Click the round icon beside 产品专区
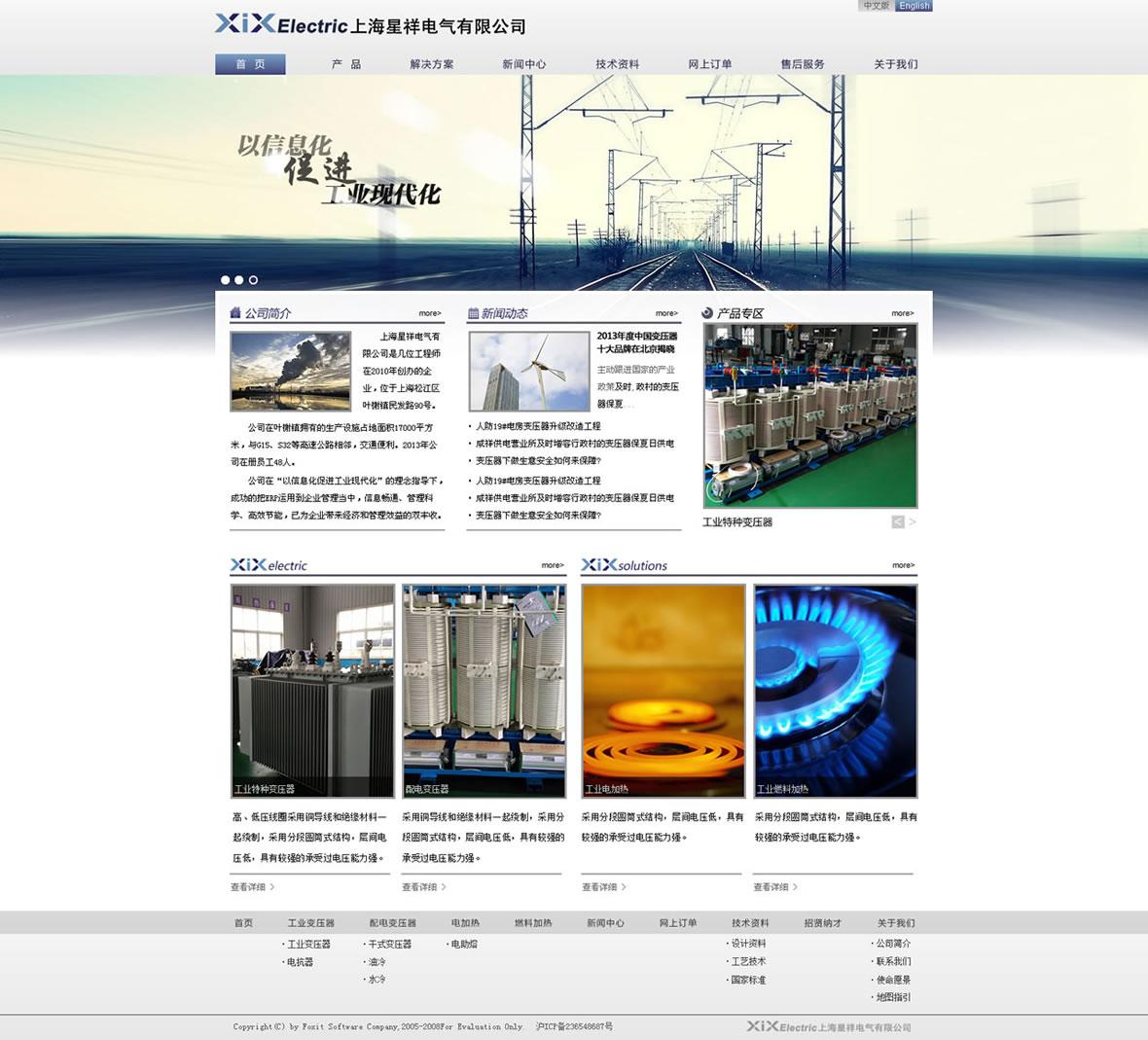This screenshot has height=1040, width=1148. point(707,313)
